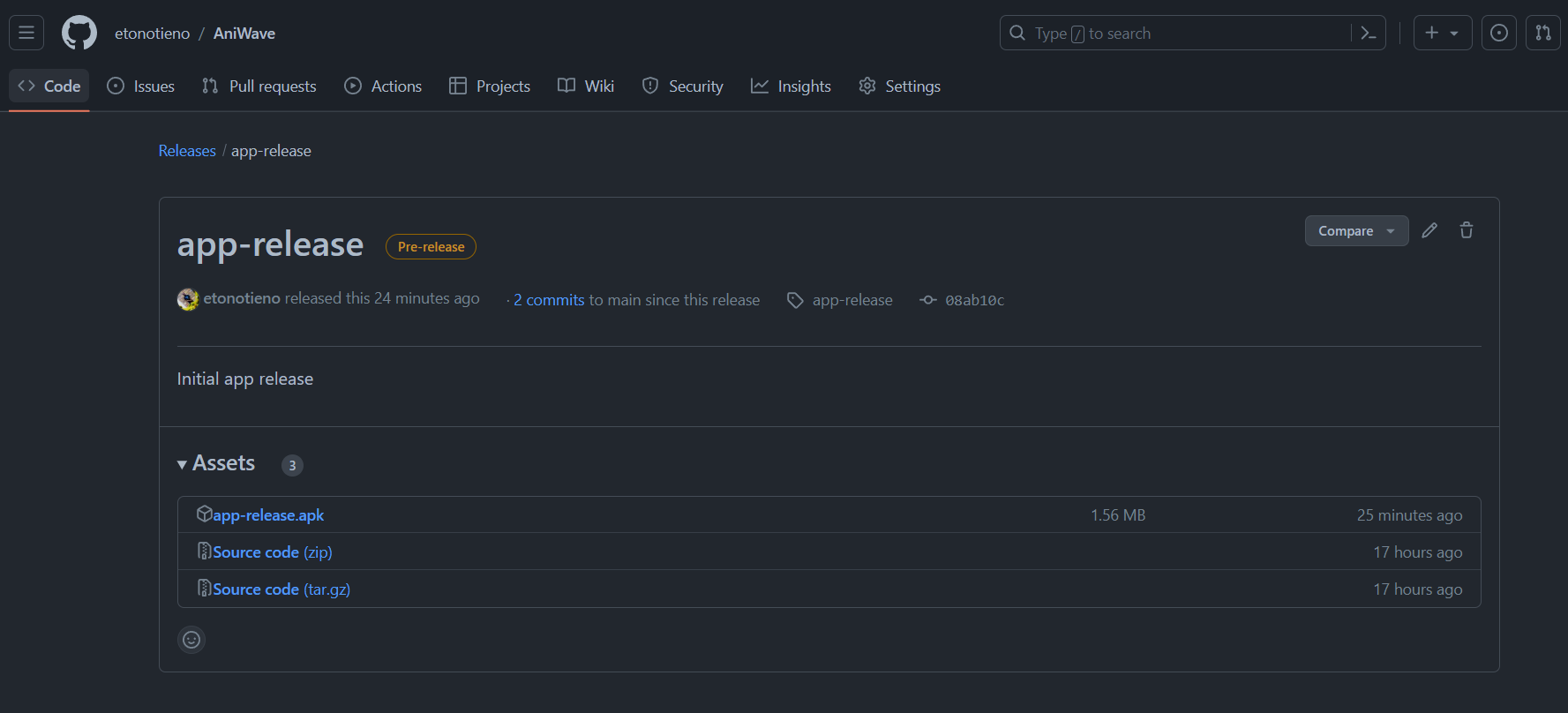Click the 1.56 MB file size text
The height and width of the screenshot is (713, 1568).
1118,514
